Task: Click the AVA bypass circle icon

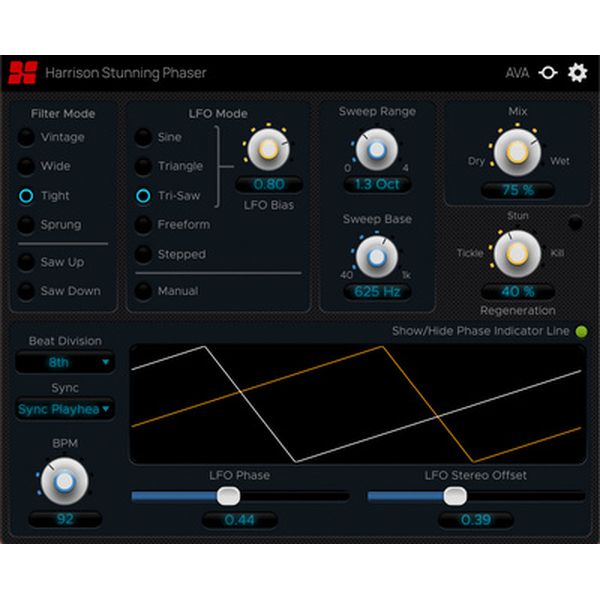Action: pyautogui.click(x=547, y=73)
